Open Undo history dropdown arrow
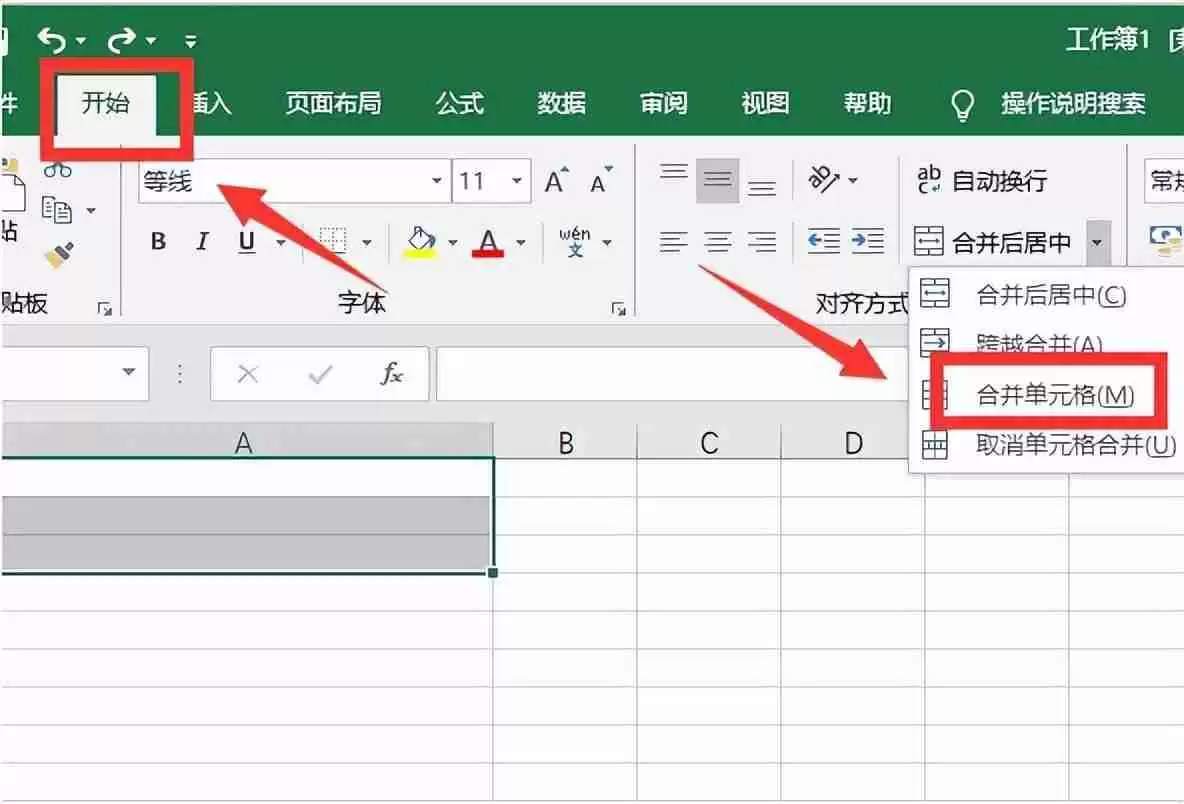 coord(81,41)
